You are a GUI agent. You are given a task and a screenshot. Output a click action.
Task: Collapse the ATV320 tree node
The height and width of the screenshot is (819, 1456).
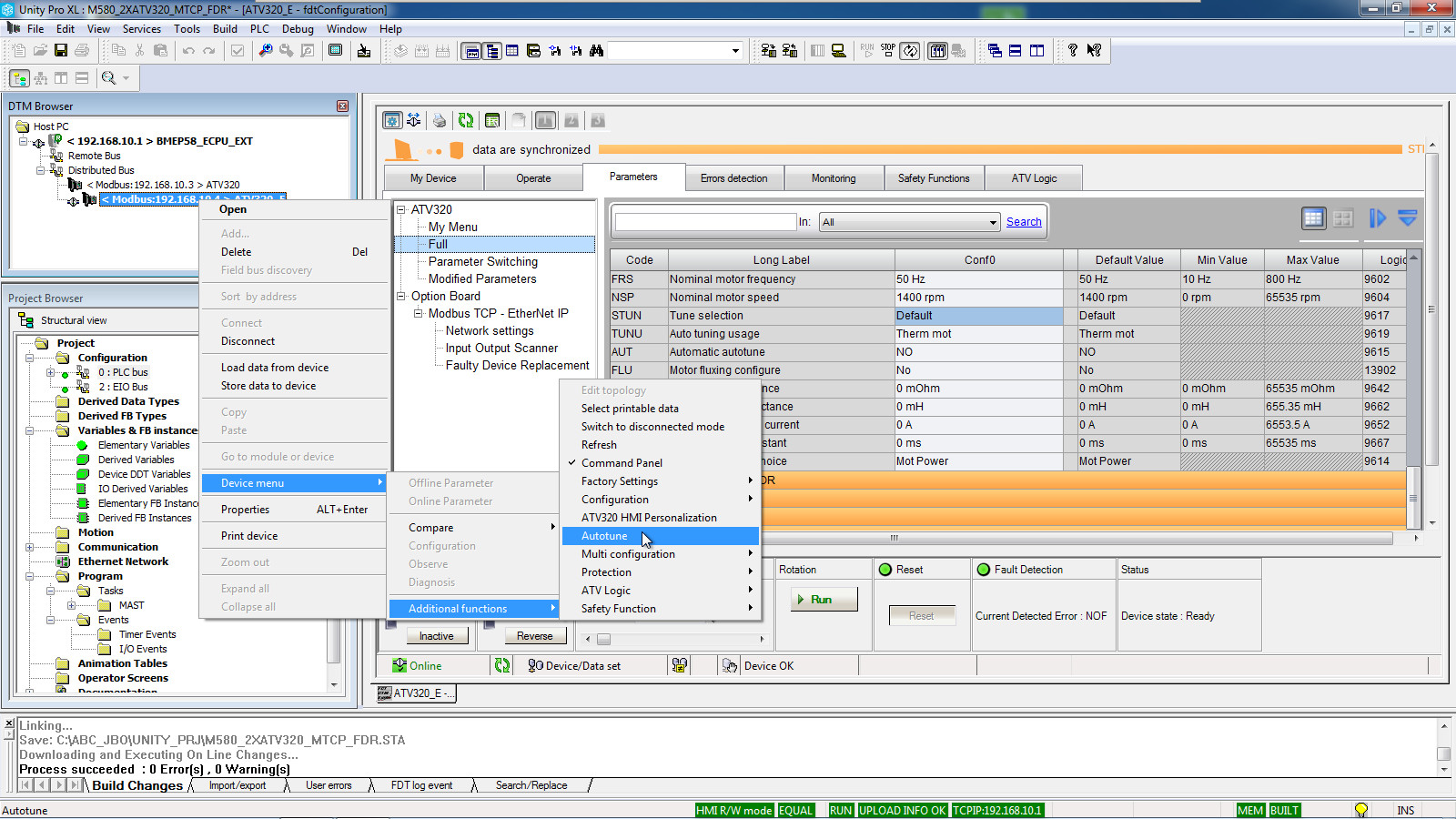tap(401, 209)
